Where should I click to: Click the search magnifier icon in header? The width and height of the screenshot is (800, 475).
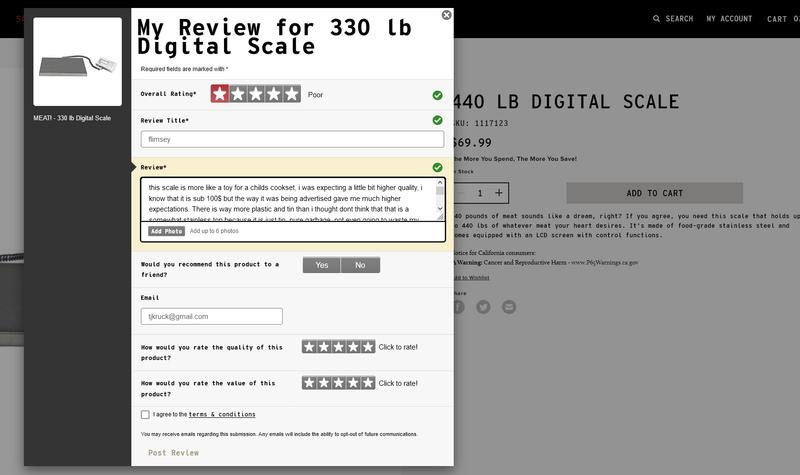point(657,19)
